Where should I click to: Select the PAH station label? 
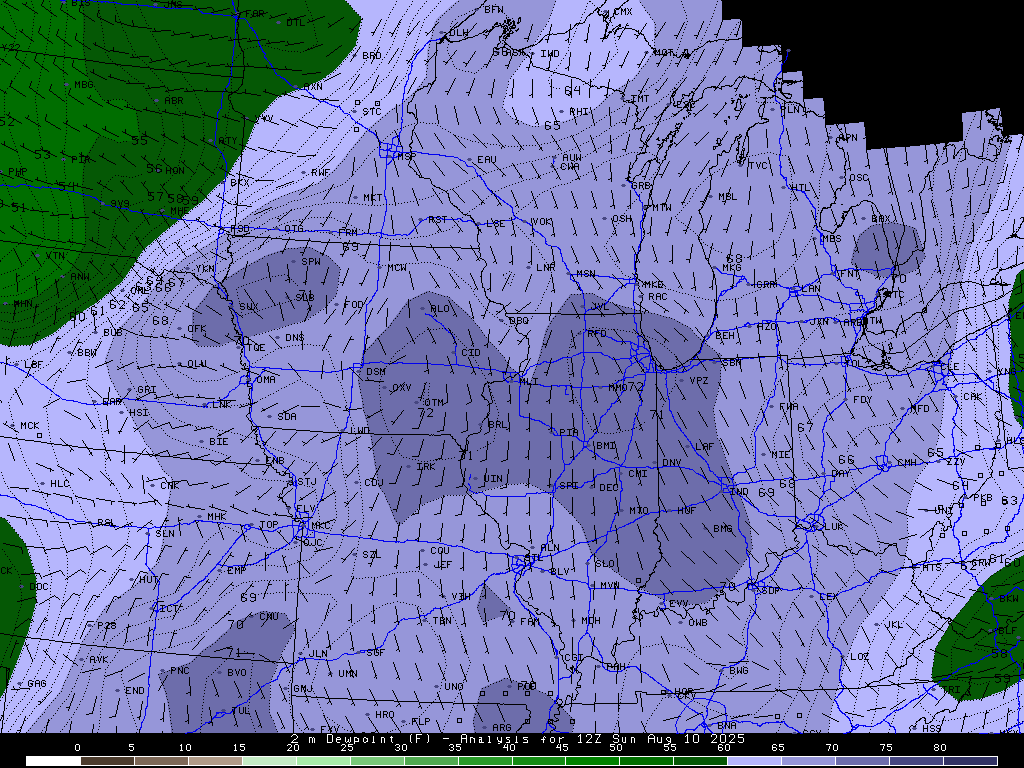click(615, 666)
